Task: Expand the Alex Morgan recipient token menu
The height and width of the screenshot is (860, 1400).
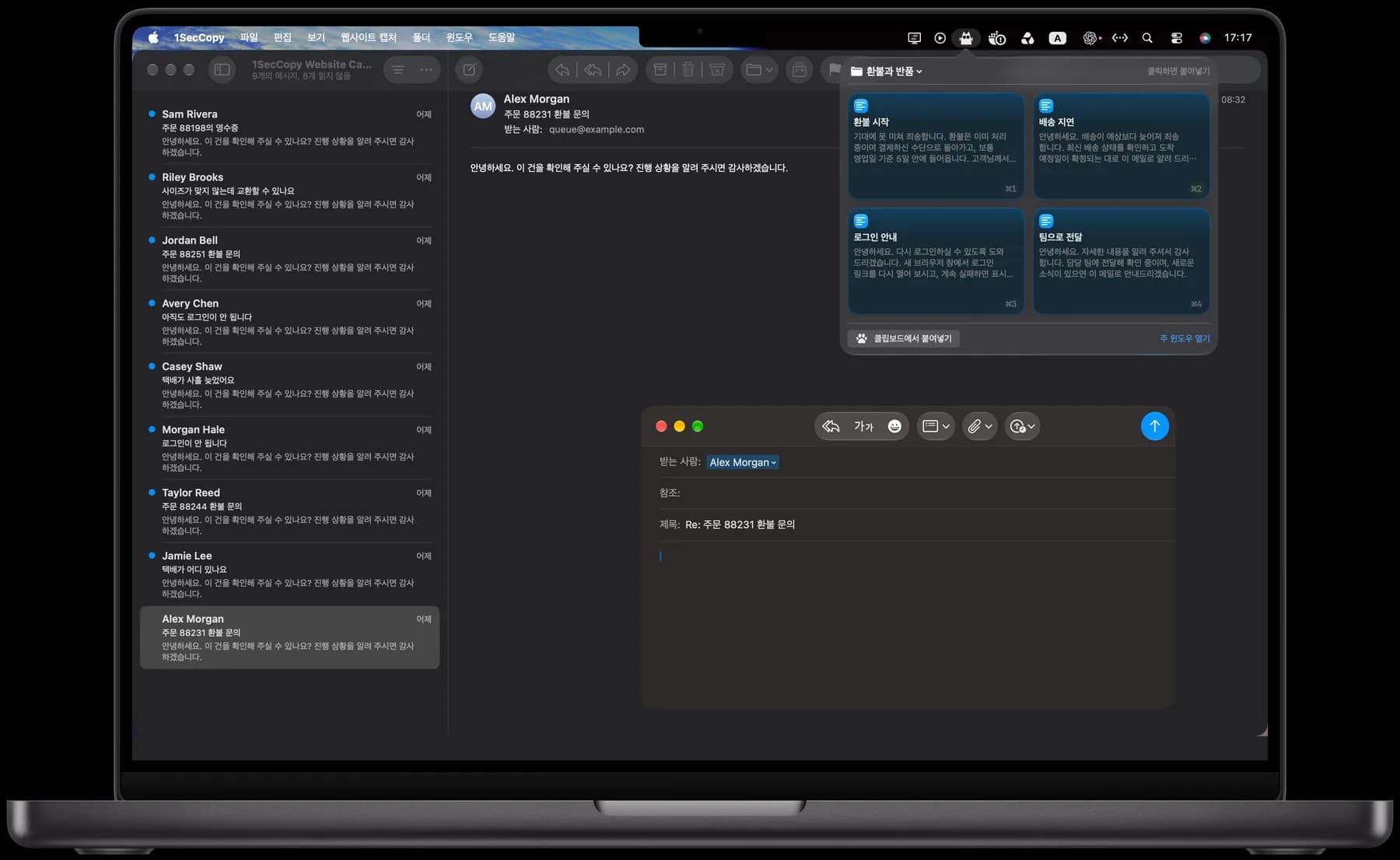Action: point(743,462)
